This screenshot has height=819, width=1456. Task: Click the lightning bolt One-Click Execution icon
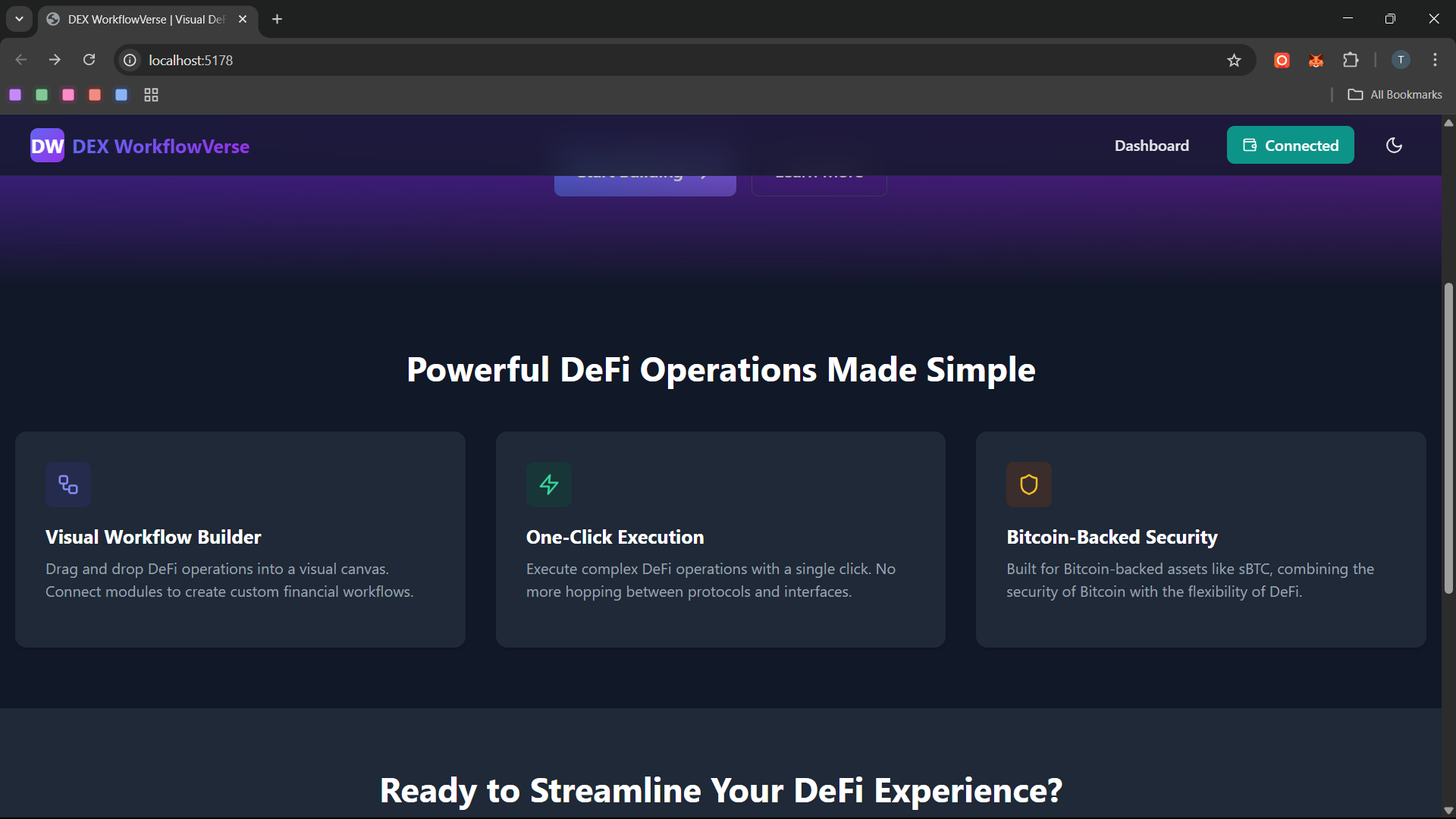click(548, 485)
